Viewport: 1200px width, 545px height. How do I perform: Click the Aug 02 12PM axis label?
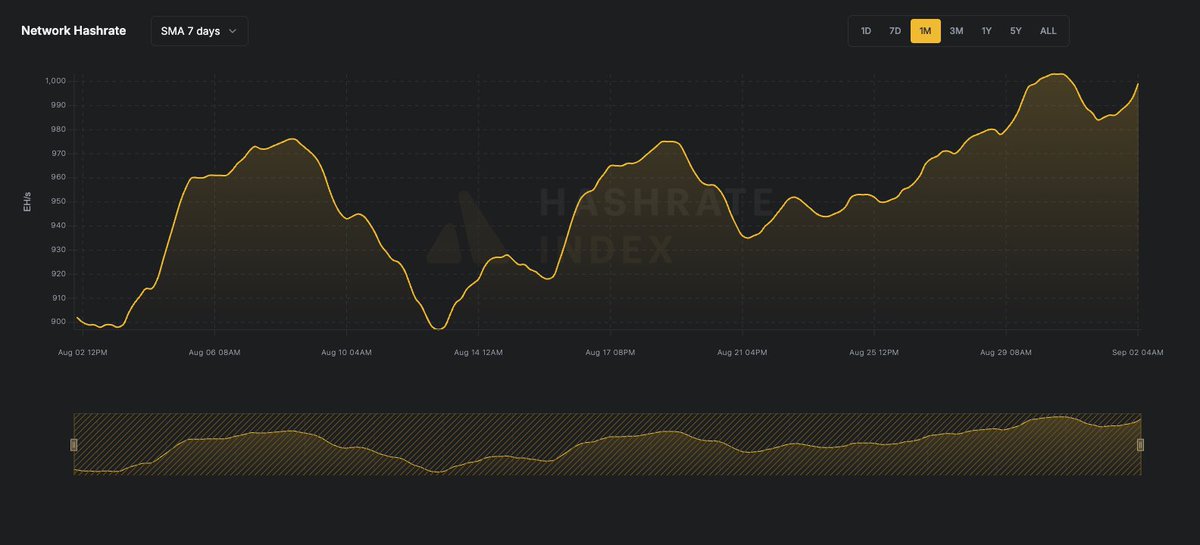click(82, 352)
